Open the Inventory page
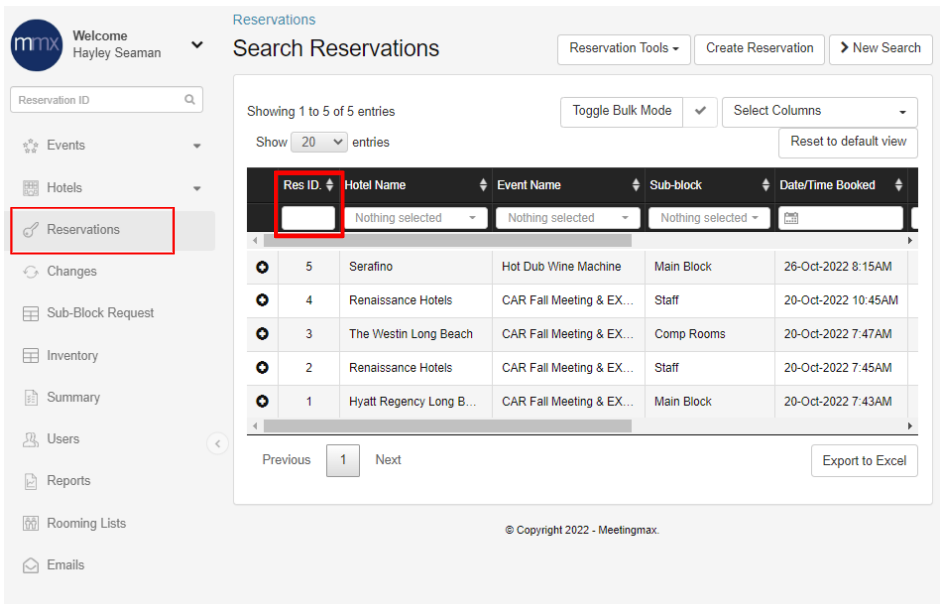The height and width of the screenshot is (611, 944). click(72, 356)
